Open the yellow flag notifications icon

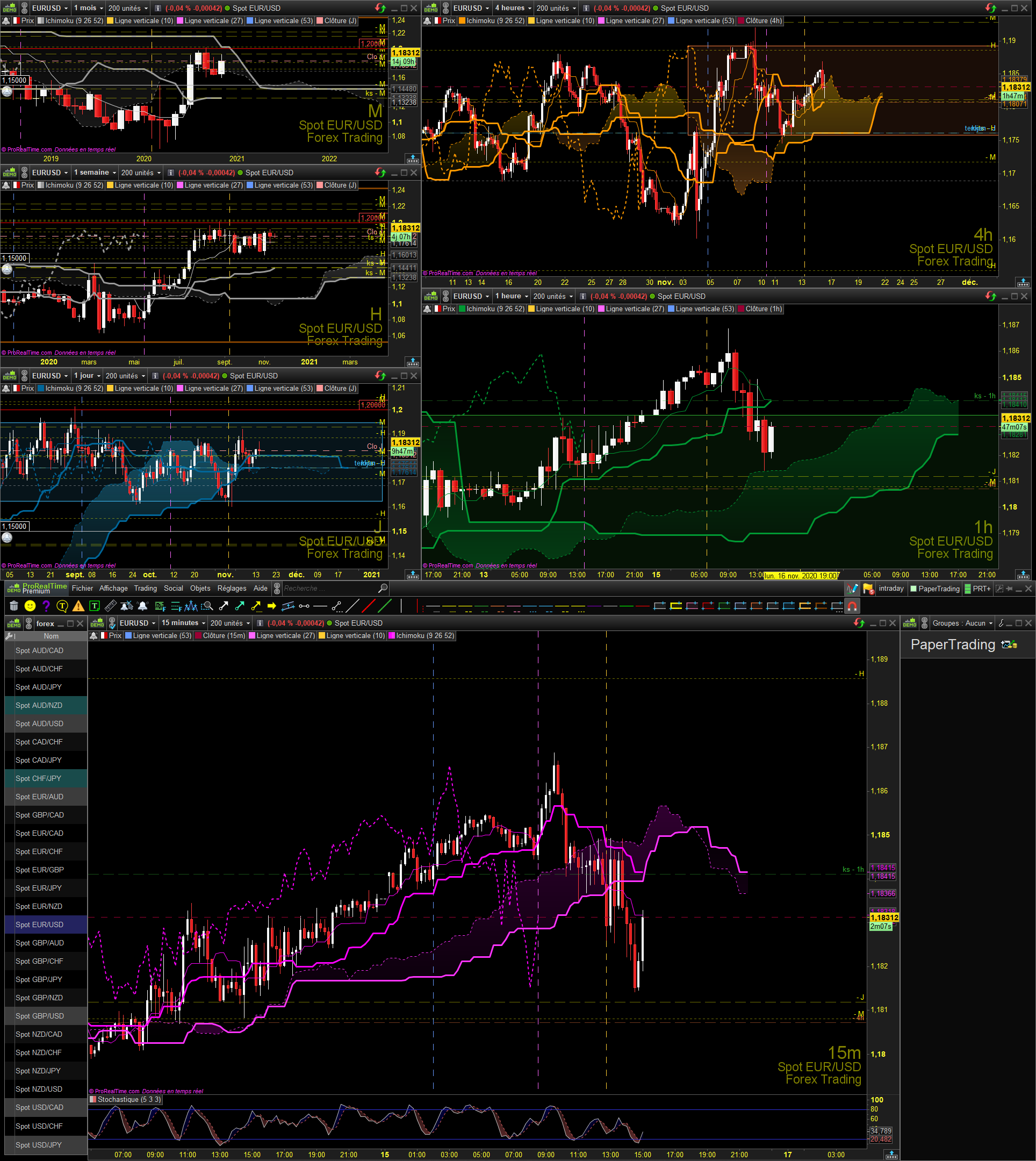point(868,589)
